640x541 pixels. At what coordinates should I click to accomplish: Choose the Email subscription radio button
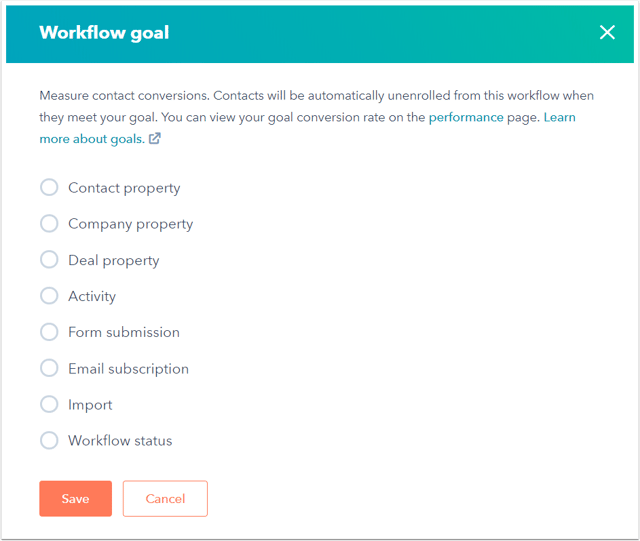tap(49, 368)
